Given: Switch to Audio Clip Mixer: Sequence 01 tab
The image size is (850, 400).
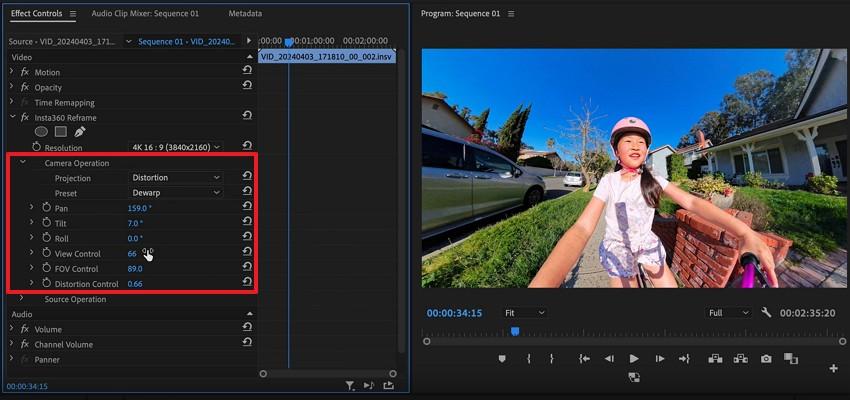Looking at the screenshot, I should click(145, 14).
